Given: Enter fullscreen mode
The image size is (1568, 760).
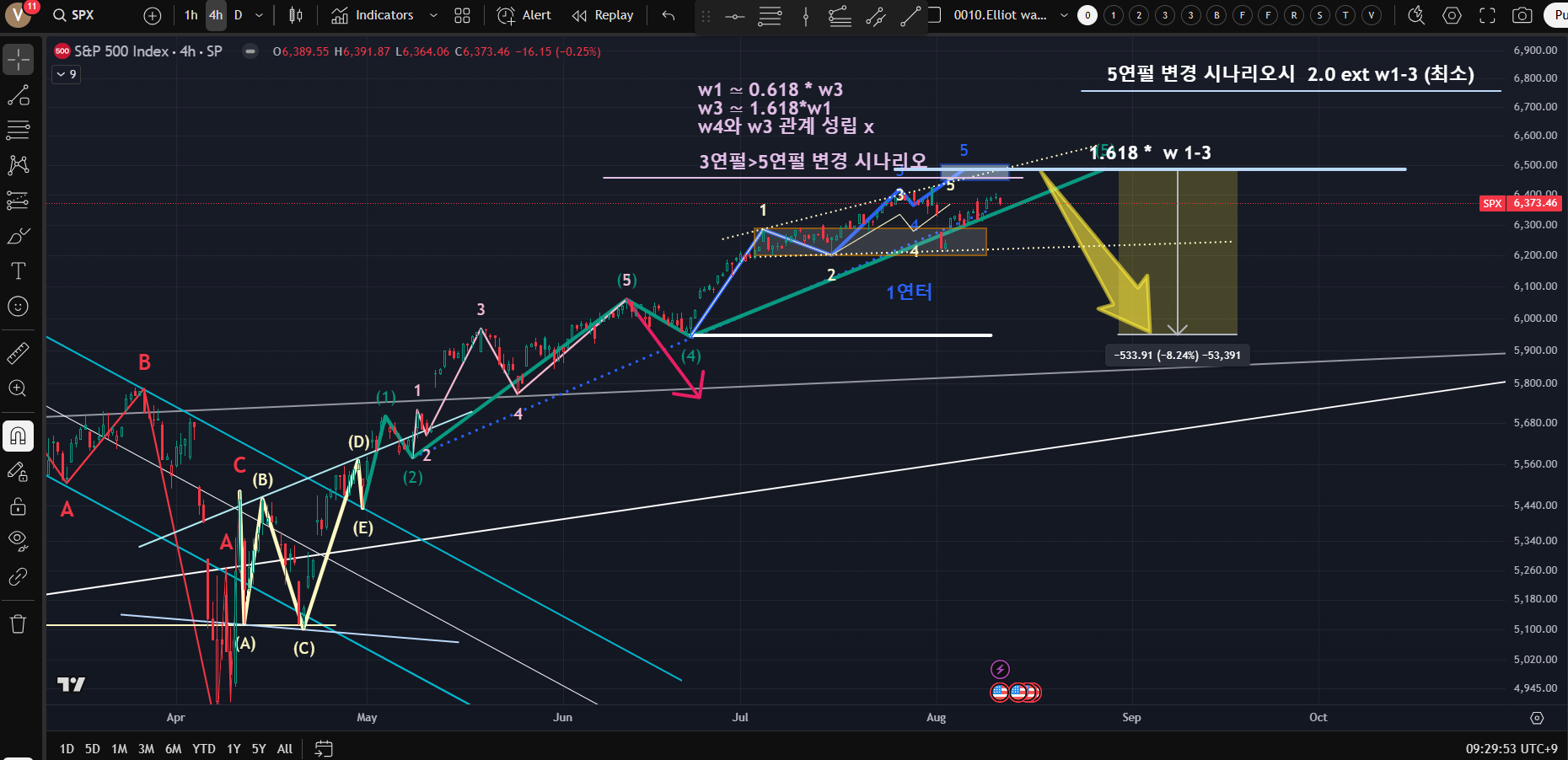Looking at the screenshot, I should coord(1487,15).
